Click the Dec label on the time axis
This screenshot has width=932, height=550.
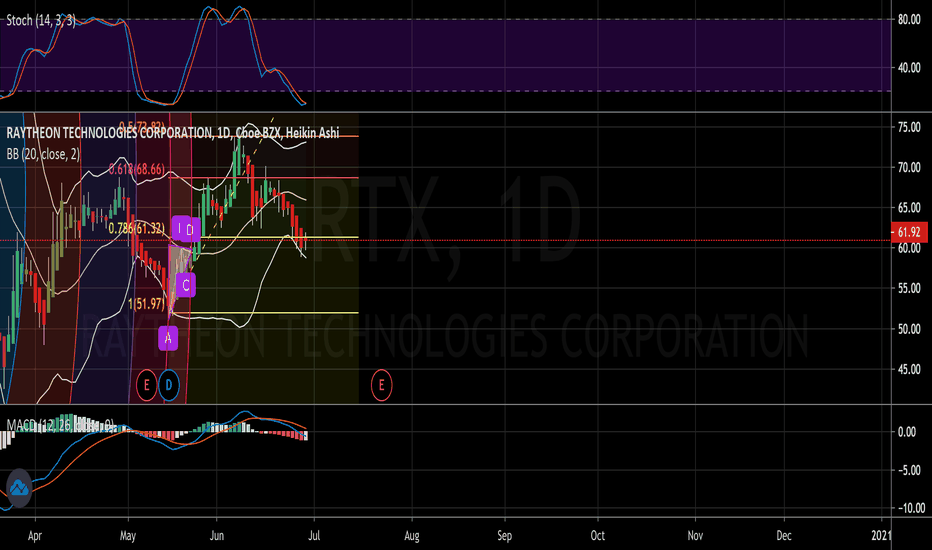784,536
